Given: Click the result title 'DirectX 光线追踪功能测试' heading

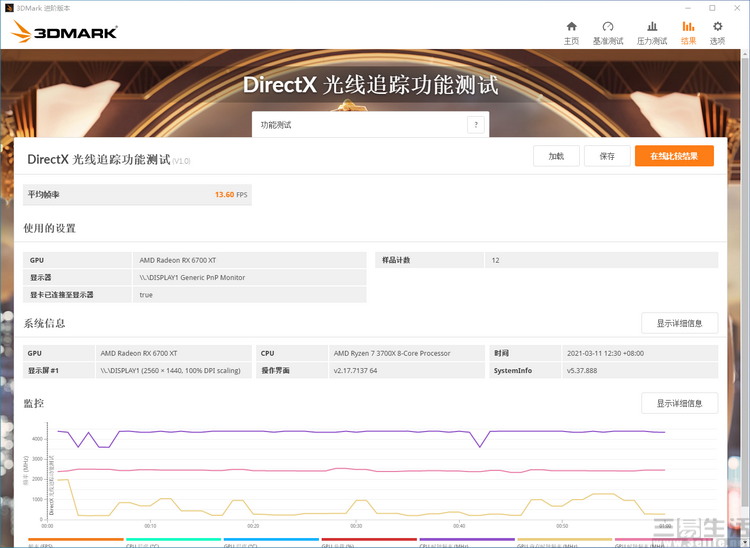Looking at the screenshot, I should [99, 159].
